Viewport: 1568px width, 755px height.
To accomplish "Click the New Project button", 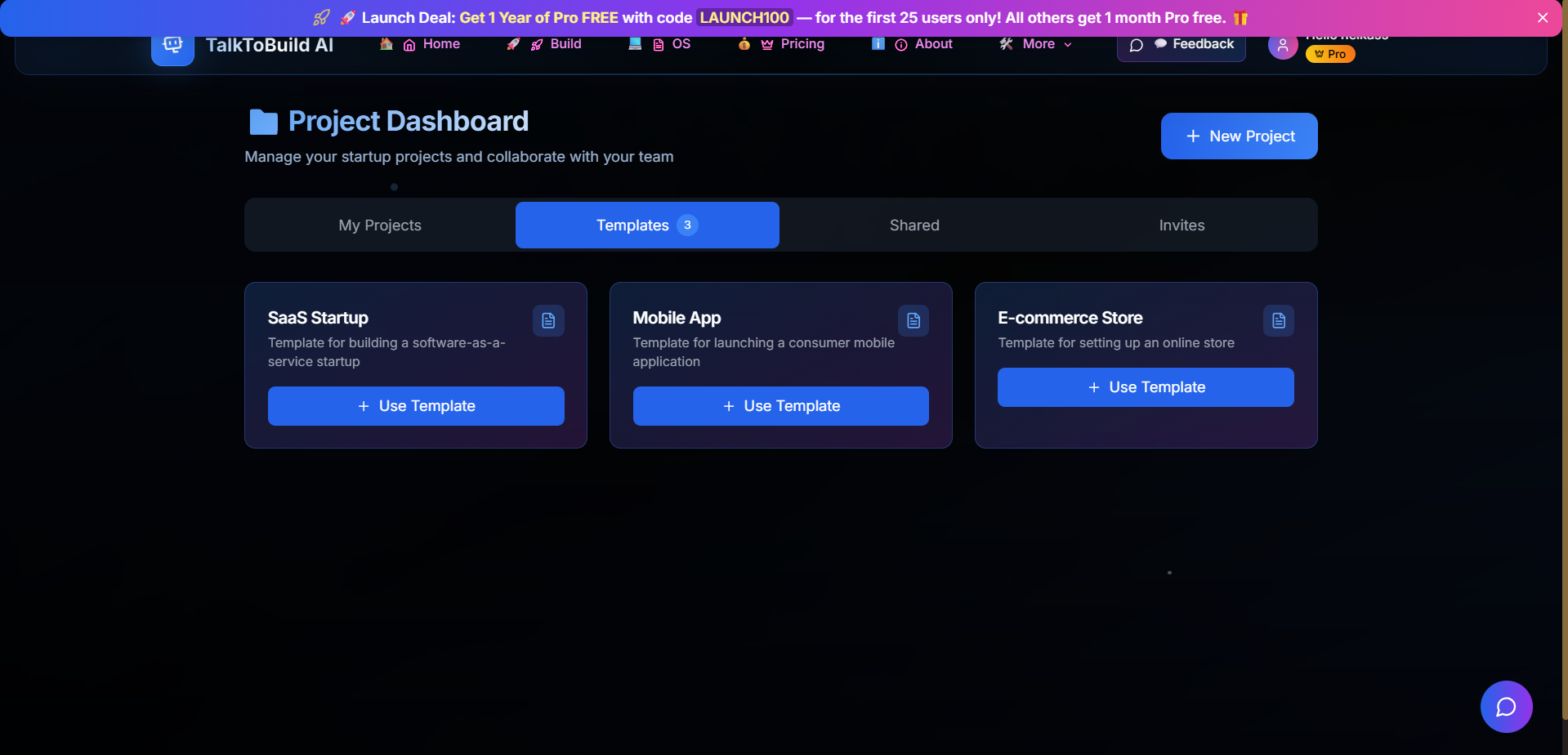I will pos(1239,136).
